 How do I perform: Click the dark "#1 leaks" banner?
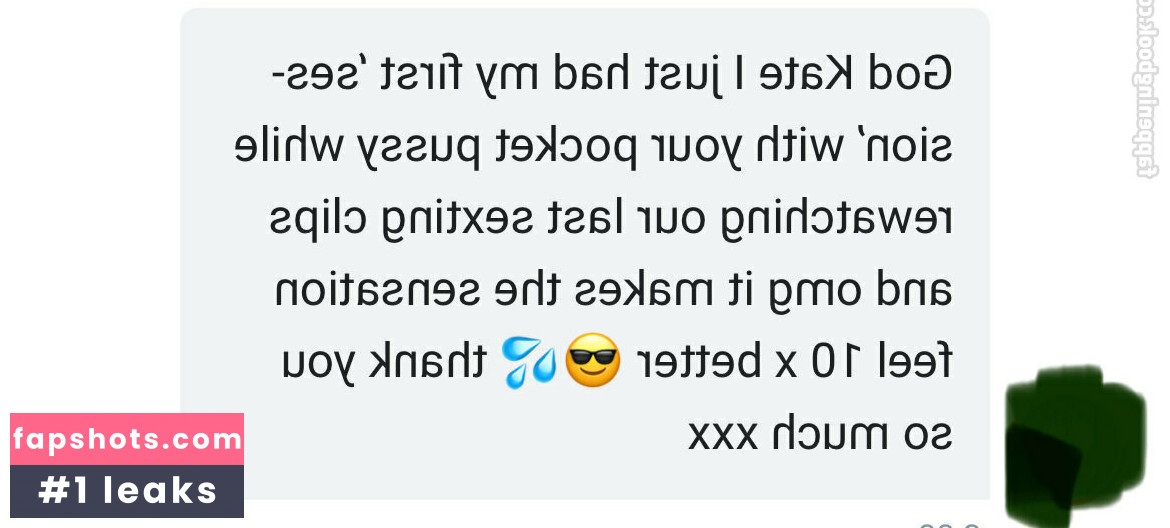click(x=127, y=491)
